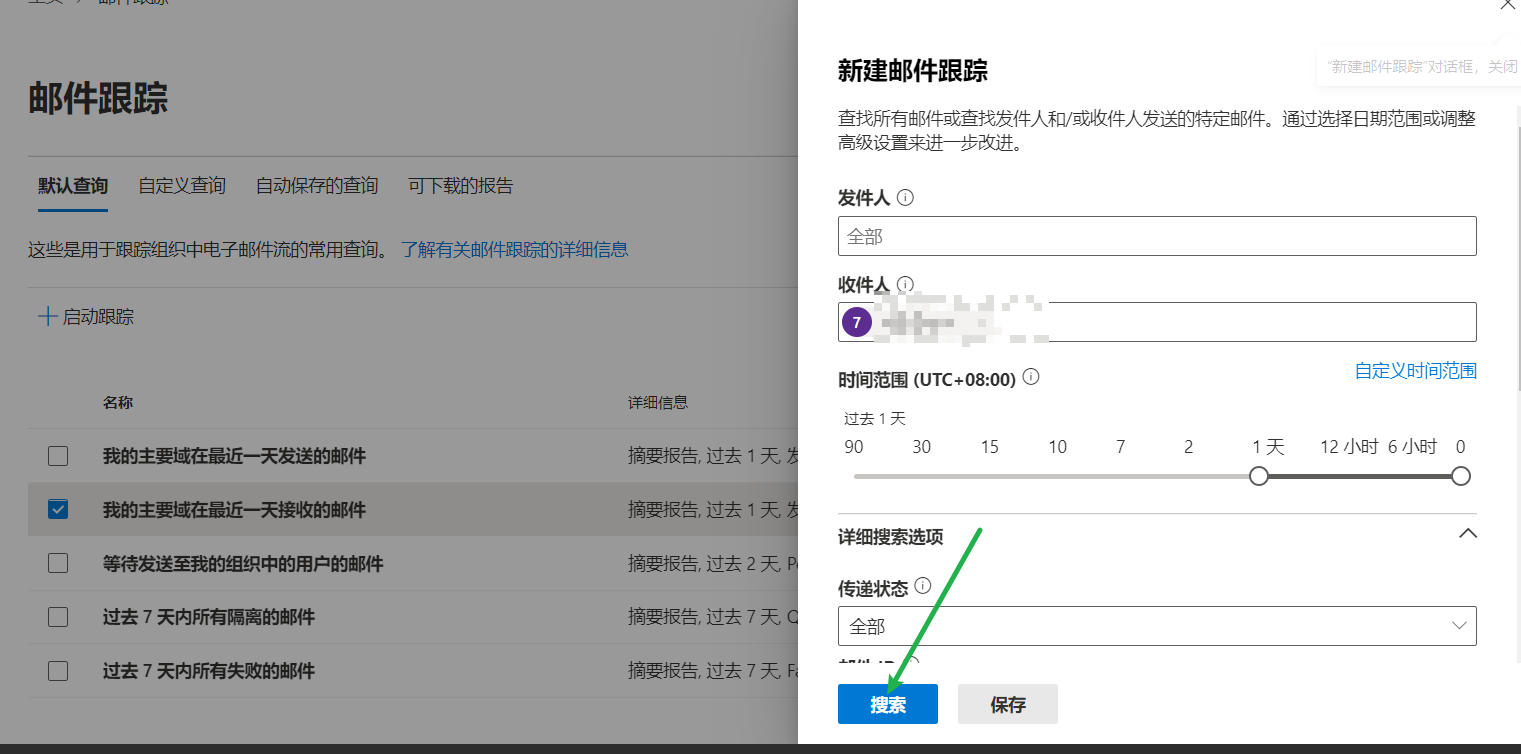This screenshot has width=1521, height=754.
Task: Click the time range slider handle at 1 天
Action: 1259,476
